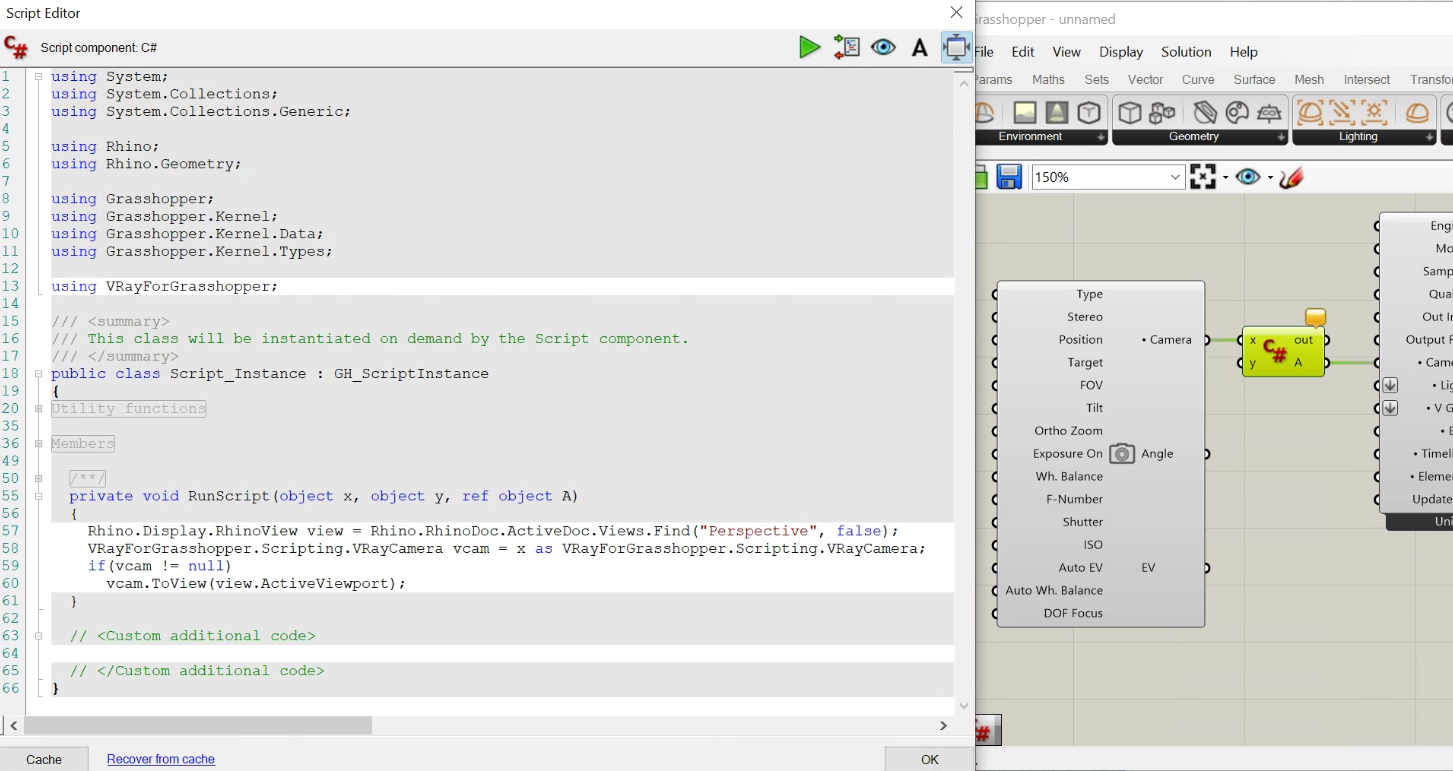The height and width of the screenshot is (771, 1453).
Task: Expand the Environment panel in the ribbon
Action: point(1100,137)
